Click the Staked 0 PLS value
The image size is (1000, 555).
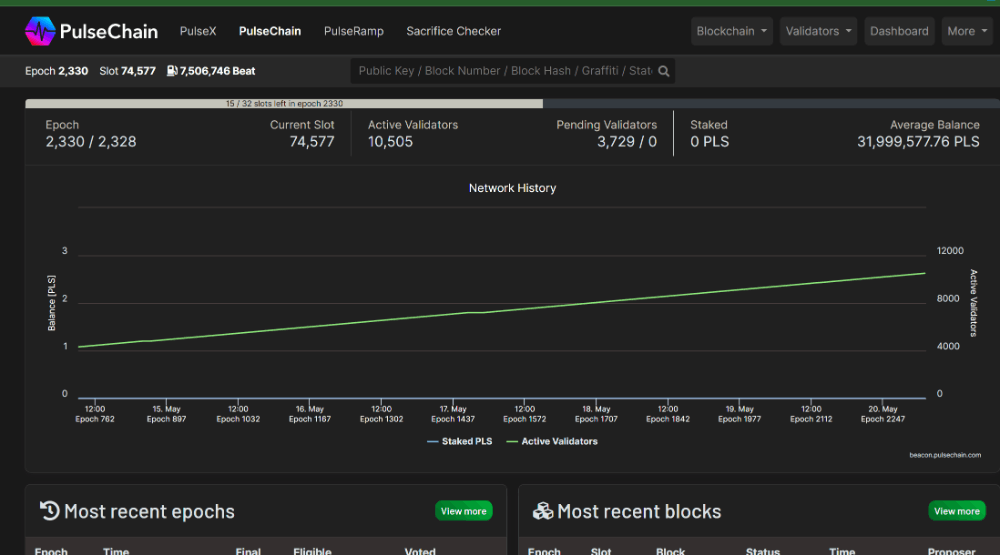[x=709, y=142]
